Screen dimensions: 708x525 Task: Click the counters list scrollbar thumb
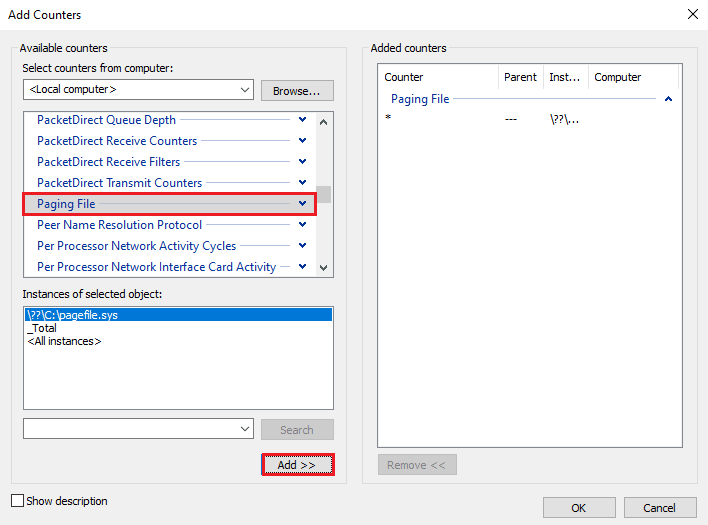click(323, 195)
